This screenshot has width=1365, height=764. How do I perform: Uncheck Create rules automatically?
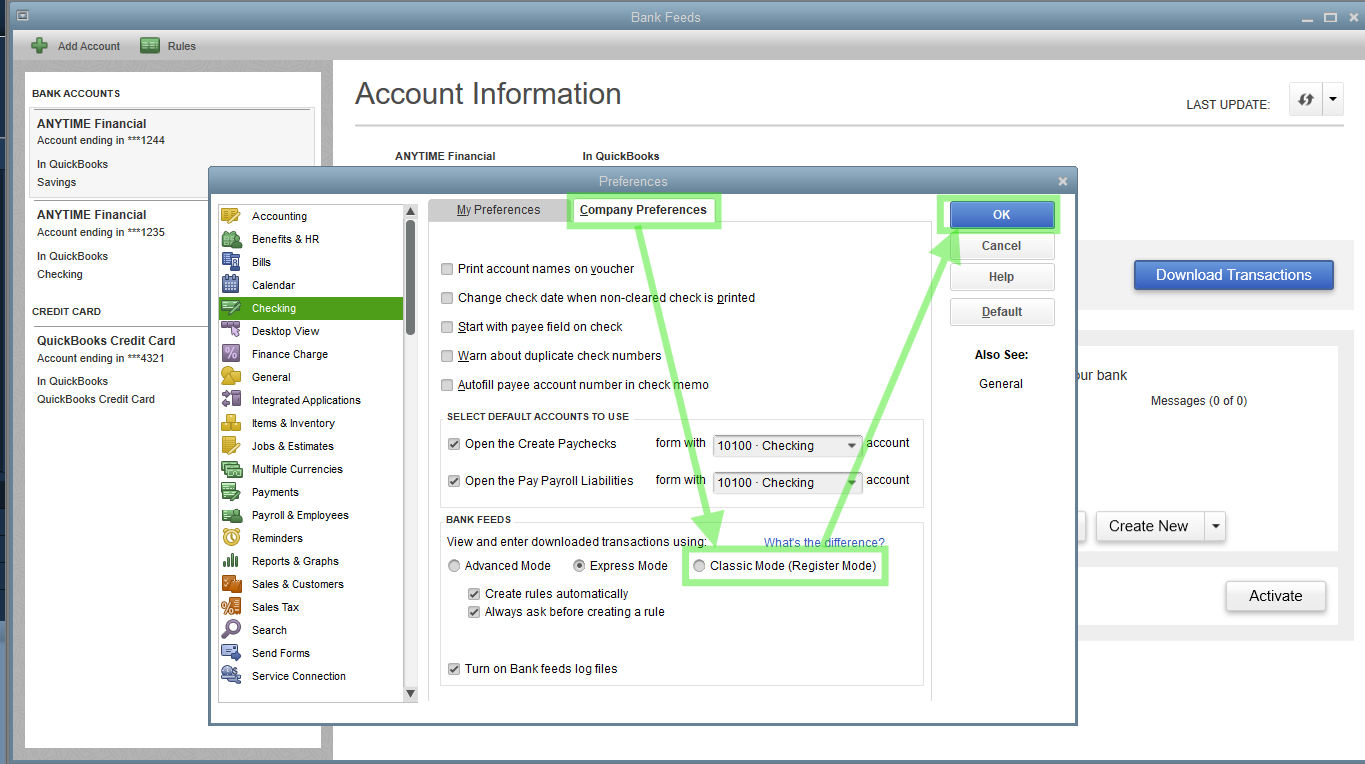(x=474, y=594)
